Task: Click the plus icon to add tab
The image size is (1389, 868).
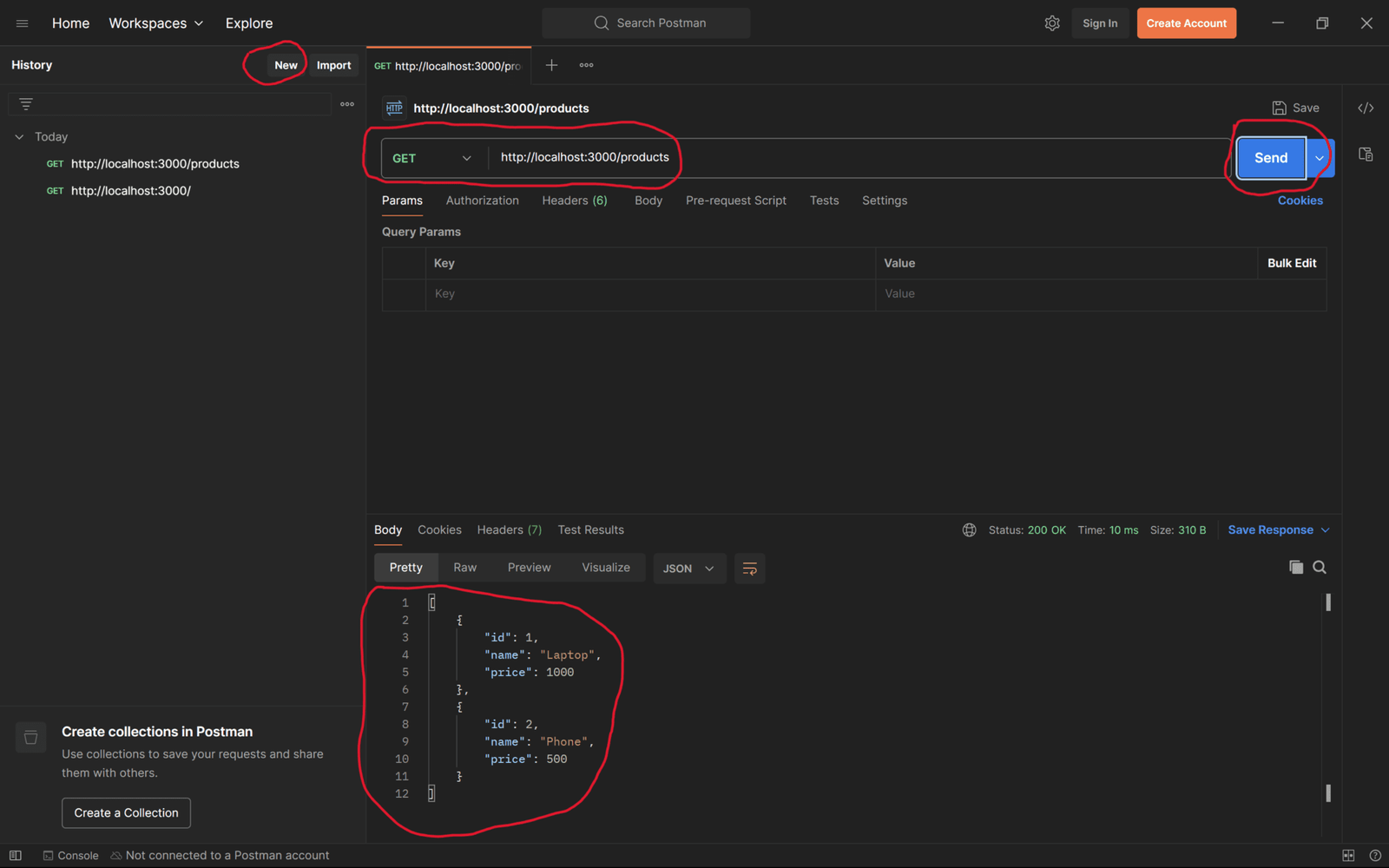Action: (551, 65)
